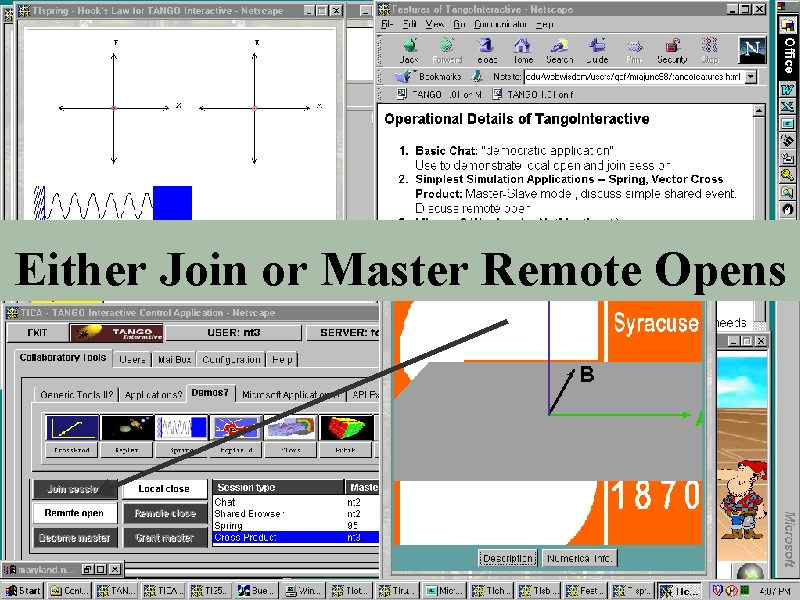
Task: Select the Spring session row
Action: point(295,526)
